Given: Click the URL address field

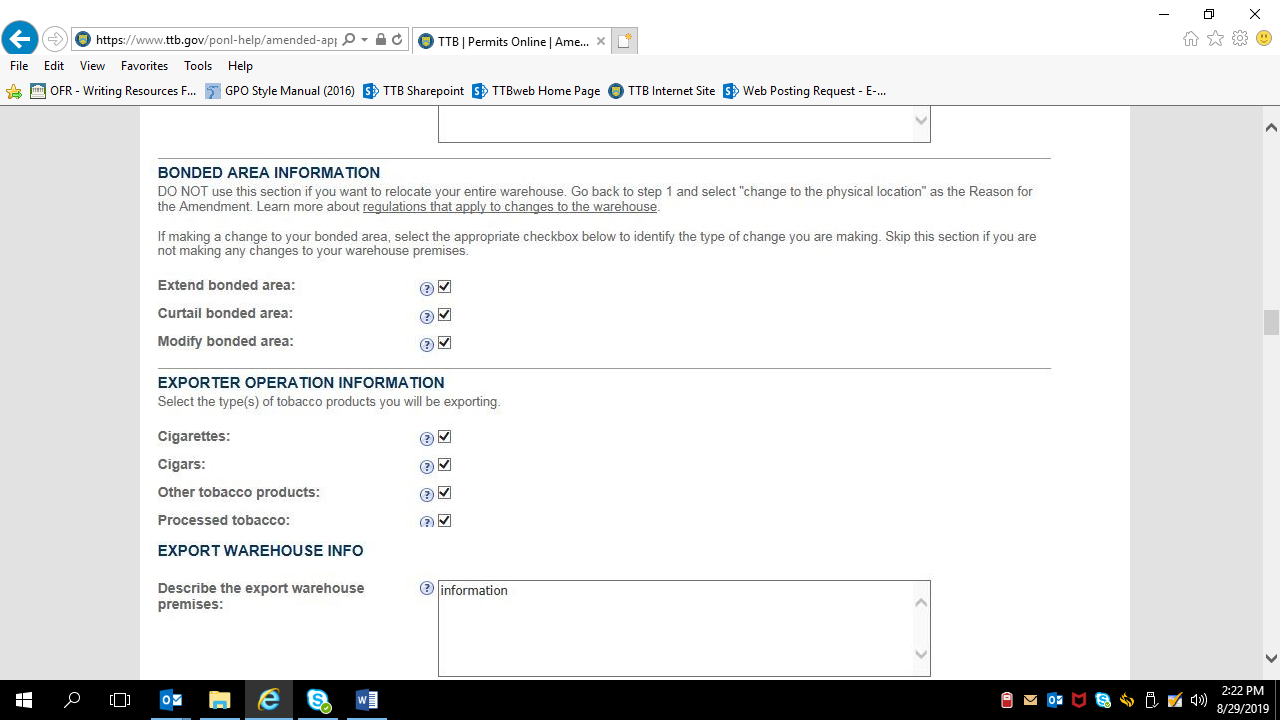Looking at the screenshot, I should tap(216, 40).
